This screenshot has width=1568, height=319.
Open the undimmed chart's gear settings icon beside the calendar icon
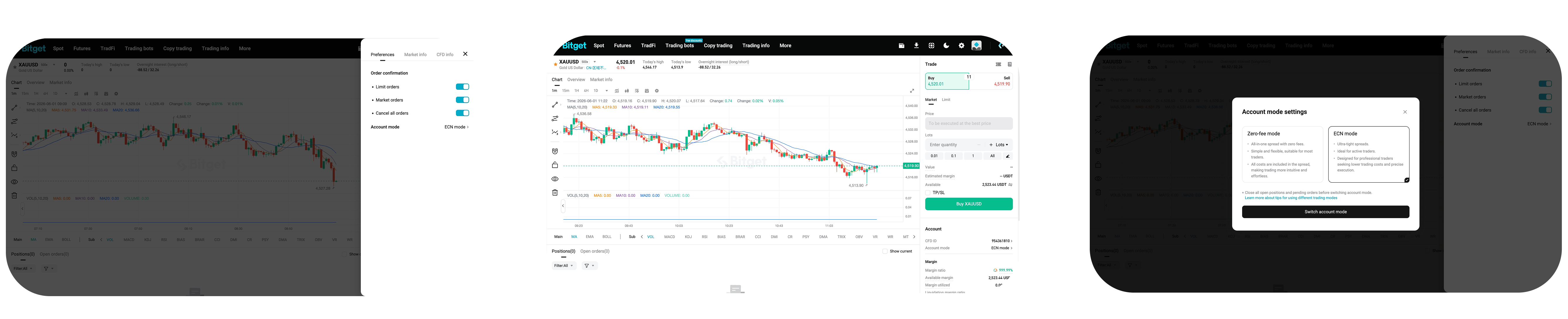(657, 91)
